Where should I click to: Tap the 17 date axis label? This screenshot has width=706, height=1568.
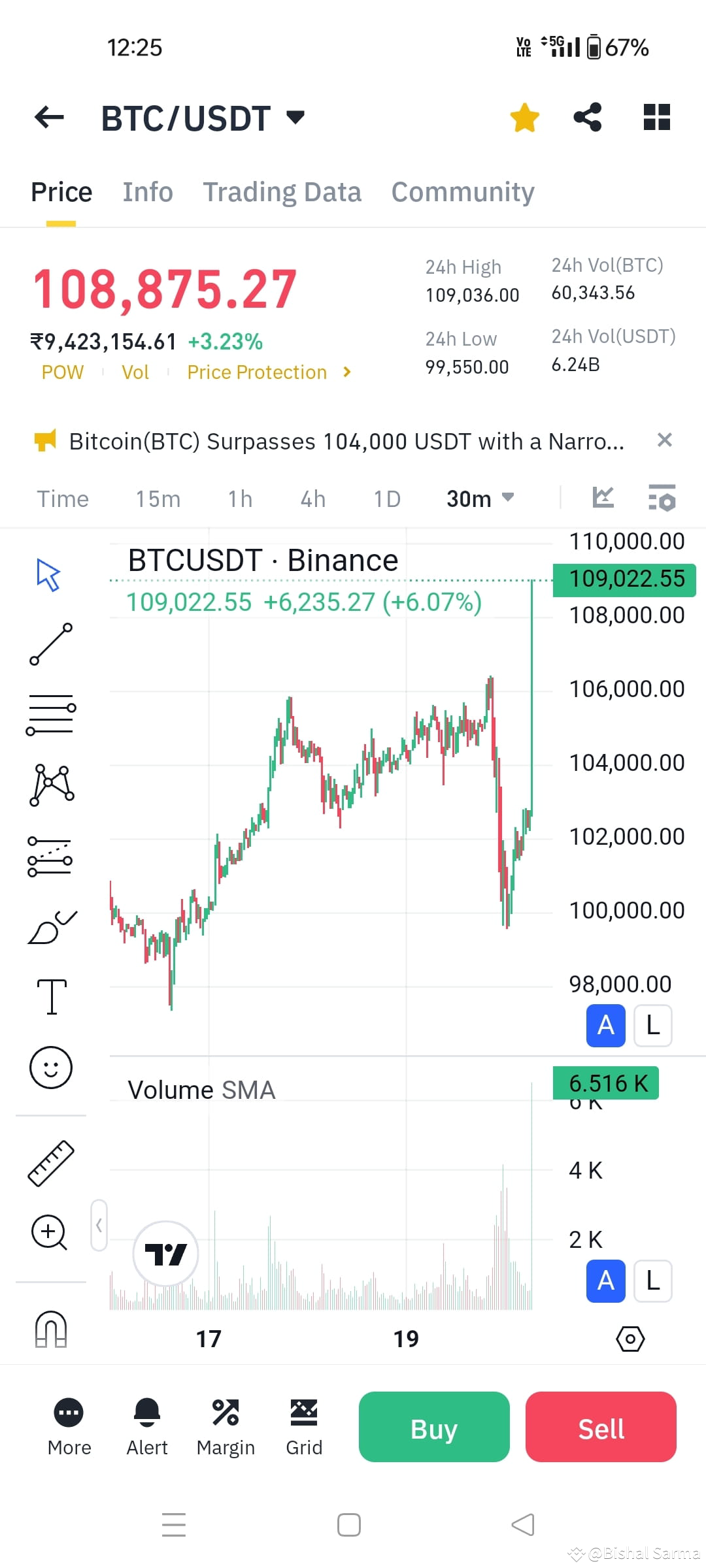209,1339
